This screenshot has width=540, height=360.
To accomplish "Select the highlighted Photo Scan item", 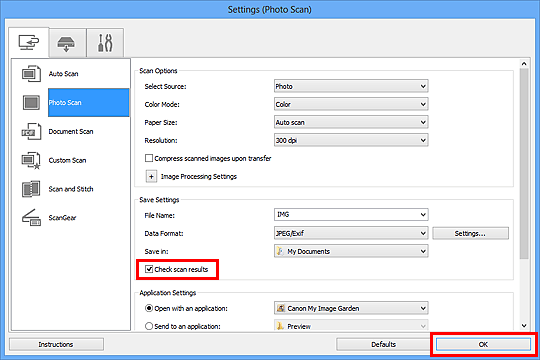I will pyautogui.click(x=89, y=103).
